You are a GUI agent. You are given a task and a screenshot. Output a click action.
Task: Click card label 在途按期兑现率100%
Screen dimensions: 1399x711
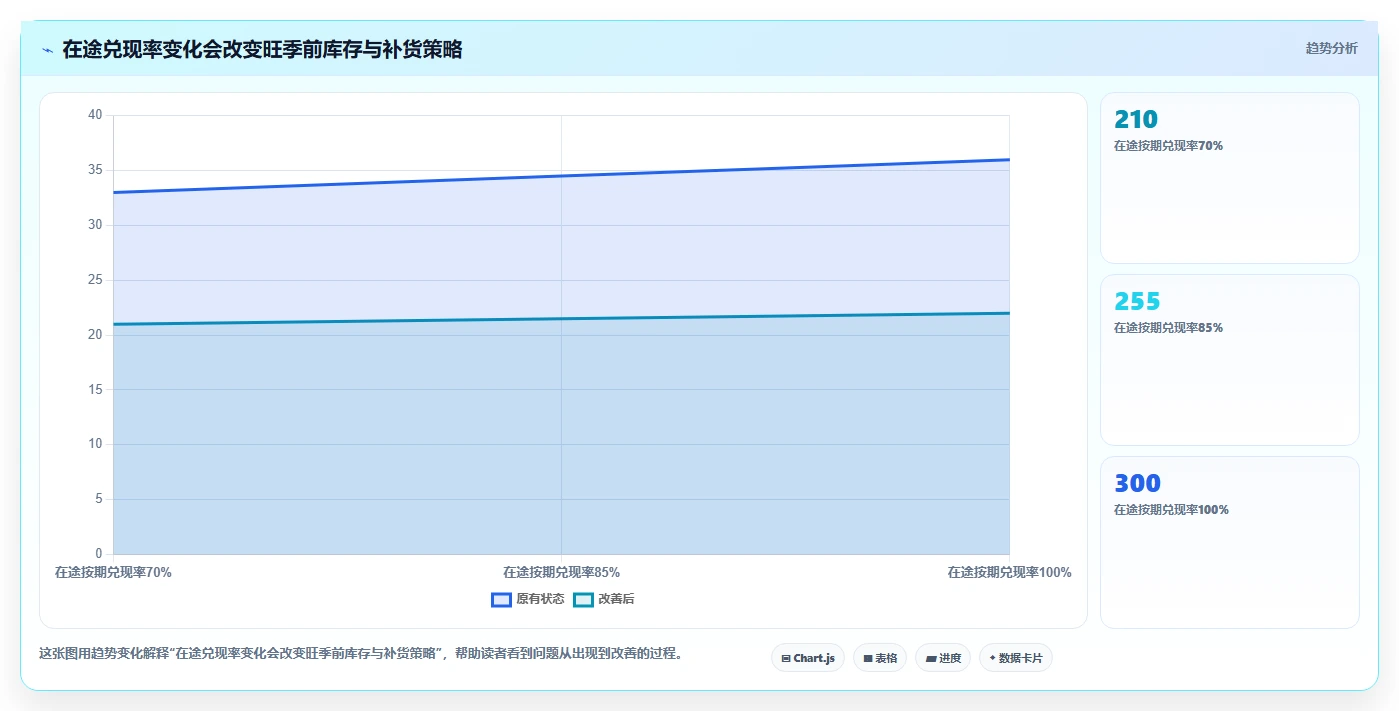(1171, 510)
